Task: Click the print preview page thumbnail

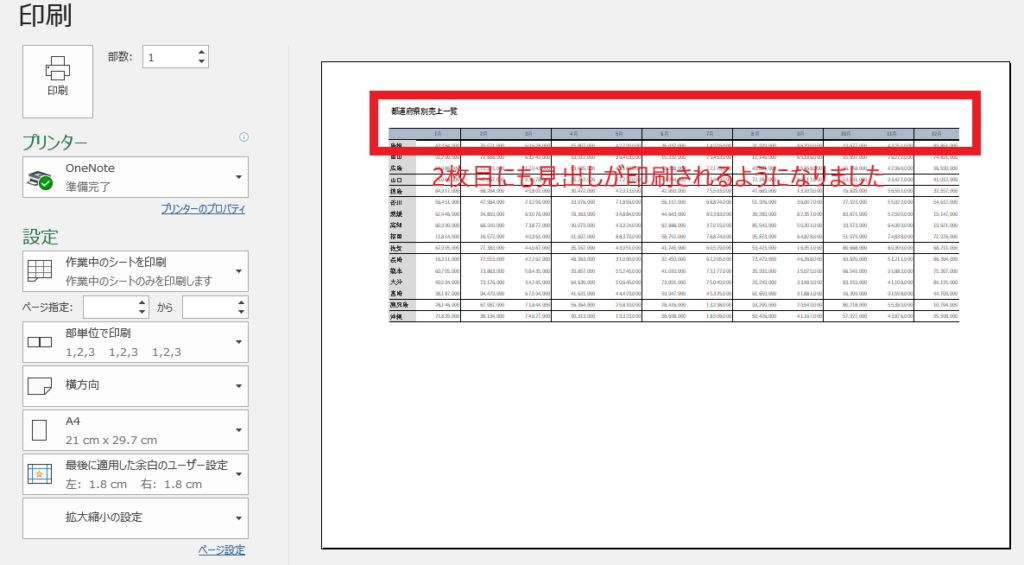Action: tap(665, 305)
